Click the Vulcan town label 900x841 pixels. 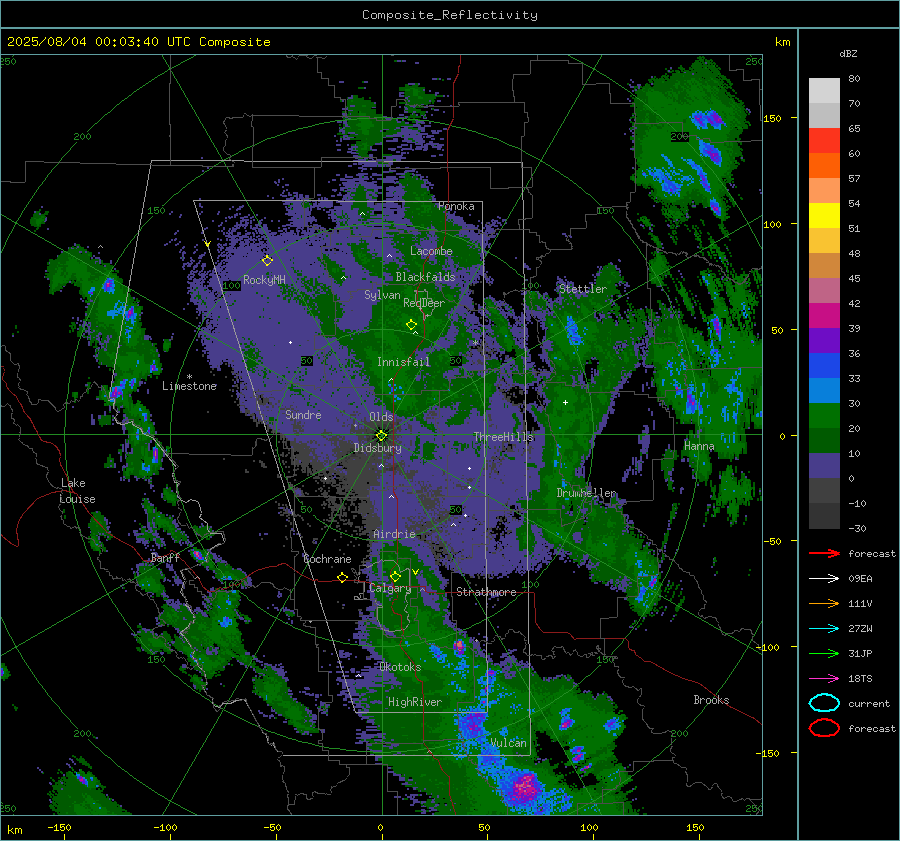point(508,743)
